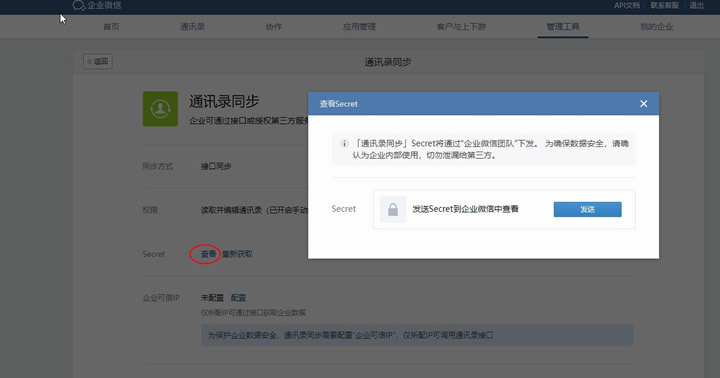Viewport: 720px width, 378px height.
Task: Select the 应用管理 tab
Action: pyautogui.click(x=359, y=27)
